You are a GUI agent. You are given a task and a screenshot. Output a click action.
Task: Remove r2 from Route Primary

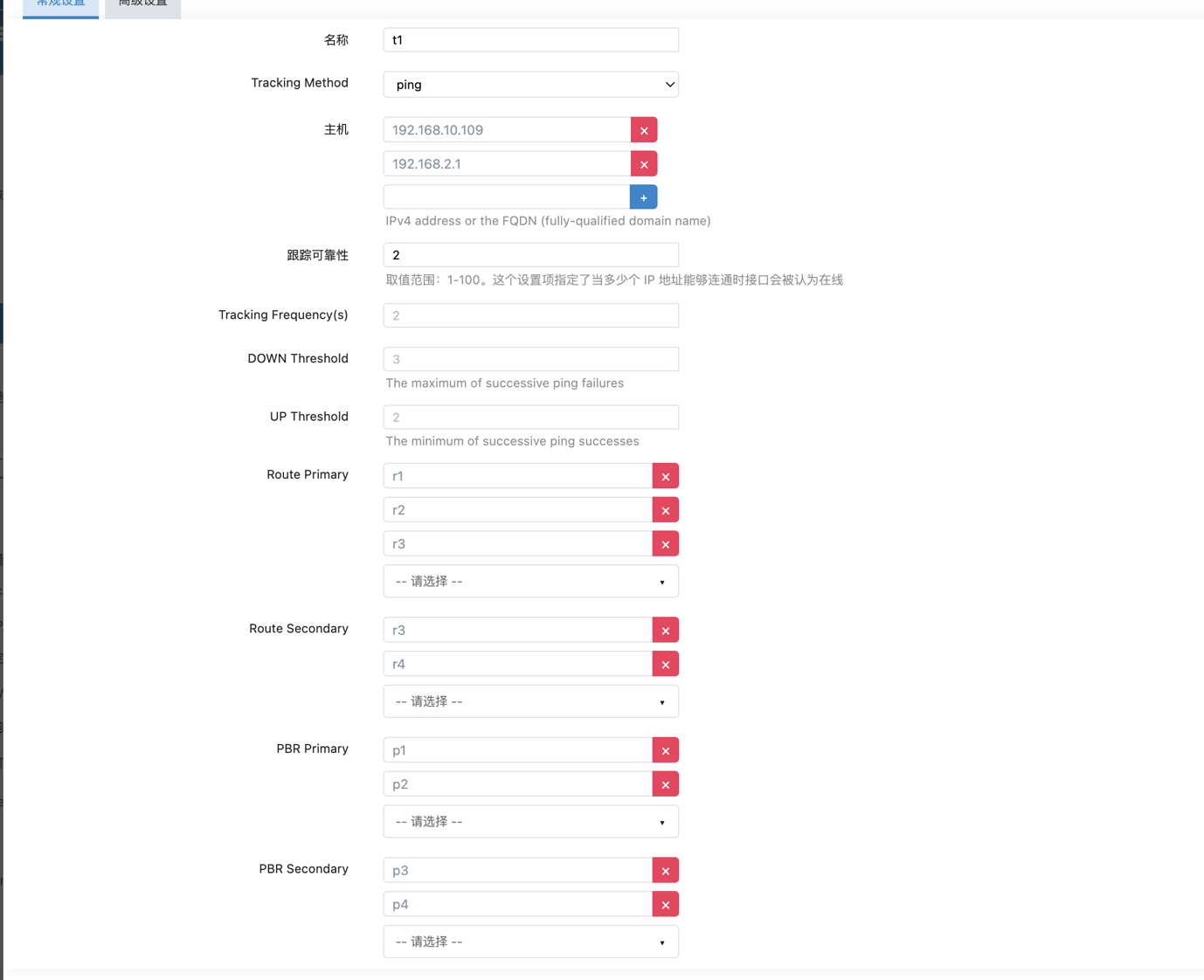click(x=665, y=510)
